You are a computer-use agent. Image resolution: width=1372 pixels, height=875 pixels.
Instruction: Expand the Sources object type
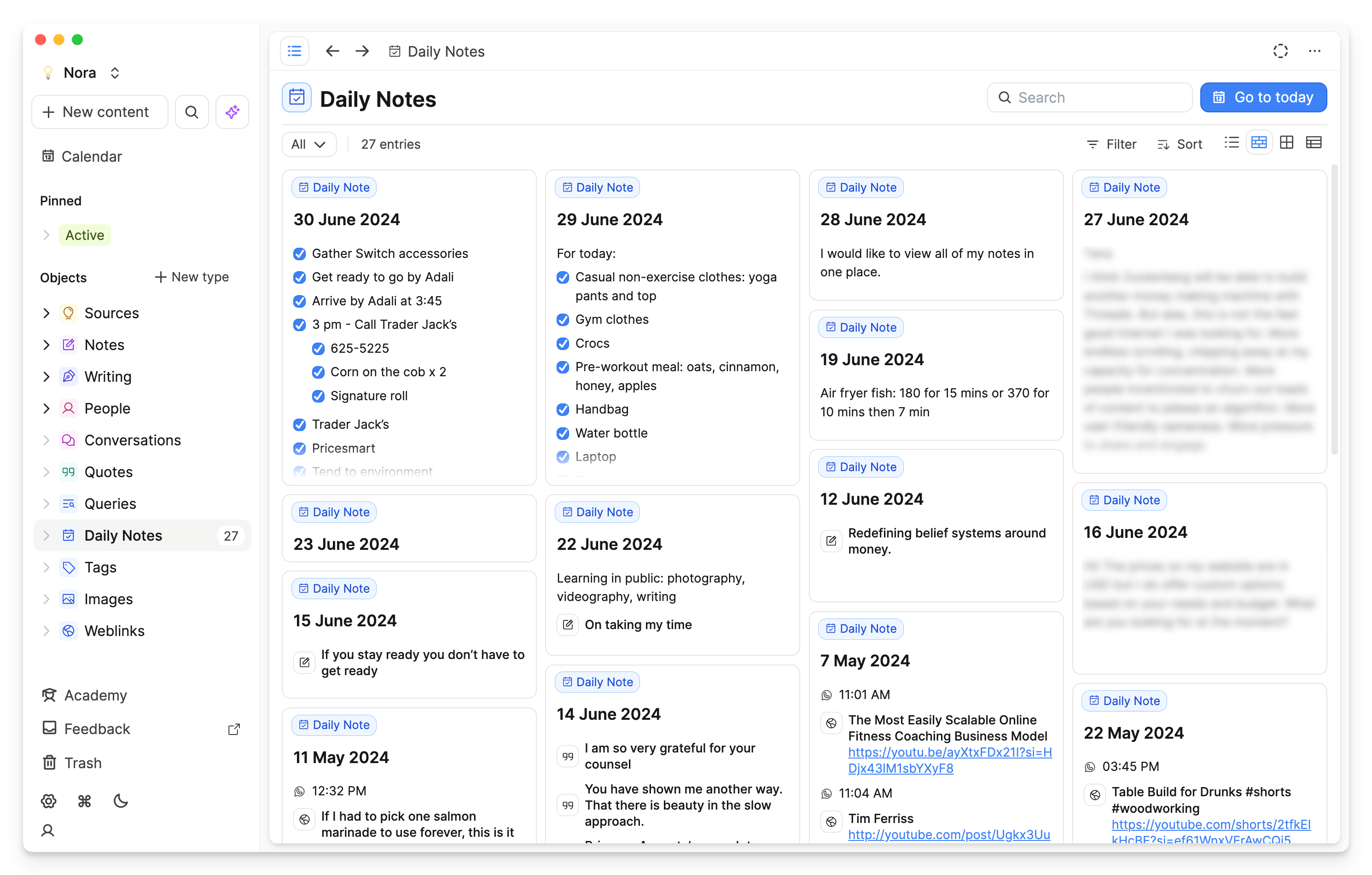[47, 313]
